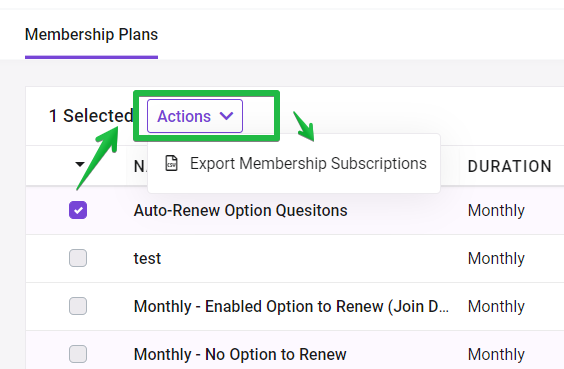Open the plan named test

coord(147,259)
